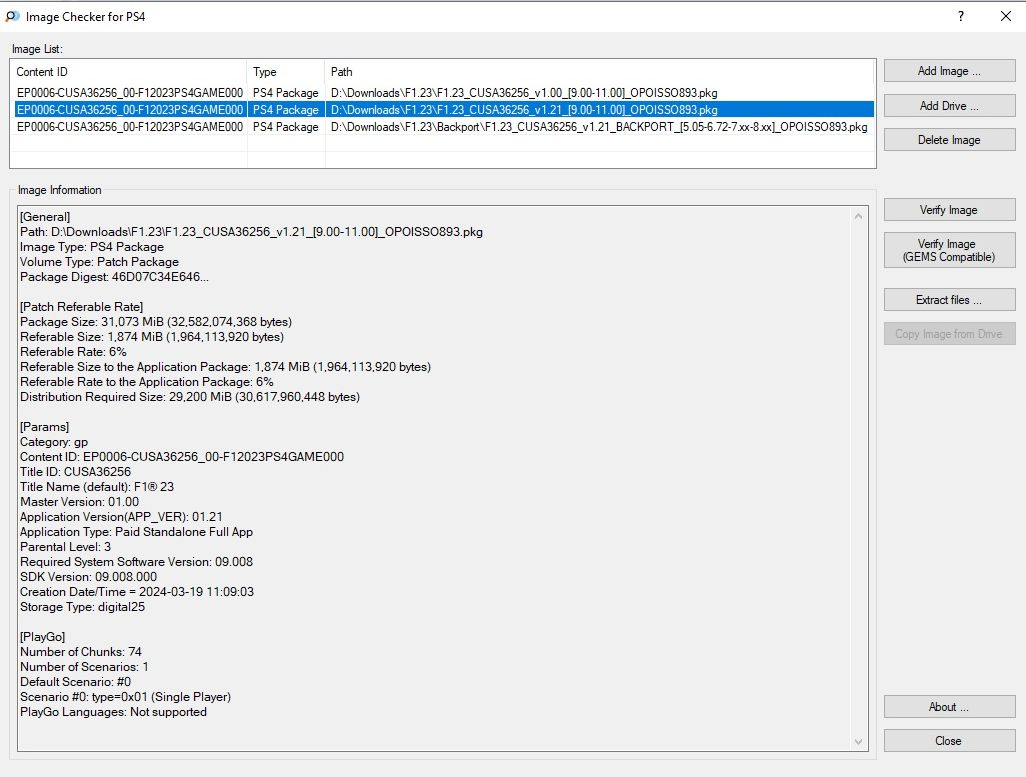Select the v1.21 [9.00-11.00] package path

pyautogui.click(x=524, y=109)
